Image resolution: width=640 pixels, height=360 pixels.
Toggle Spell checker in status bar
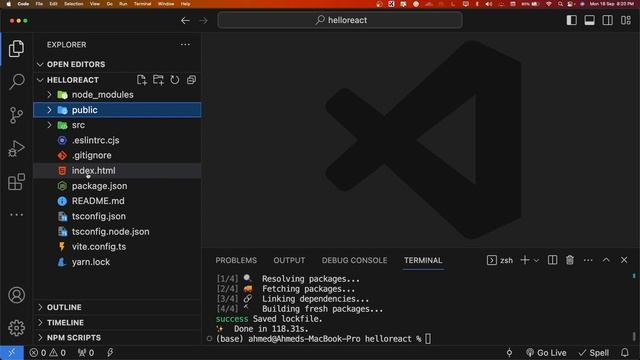(x=594, y=353)
